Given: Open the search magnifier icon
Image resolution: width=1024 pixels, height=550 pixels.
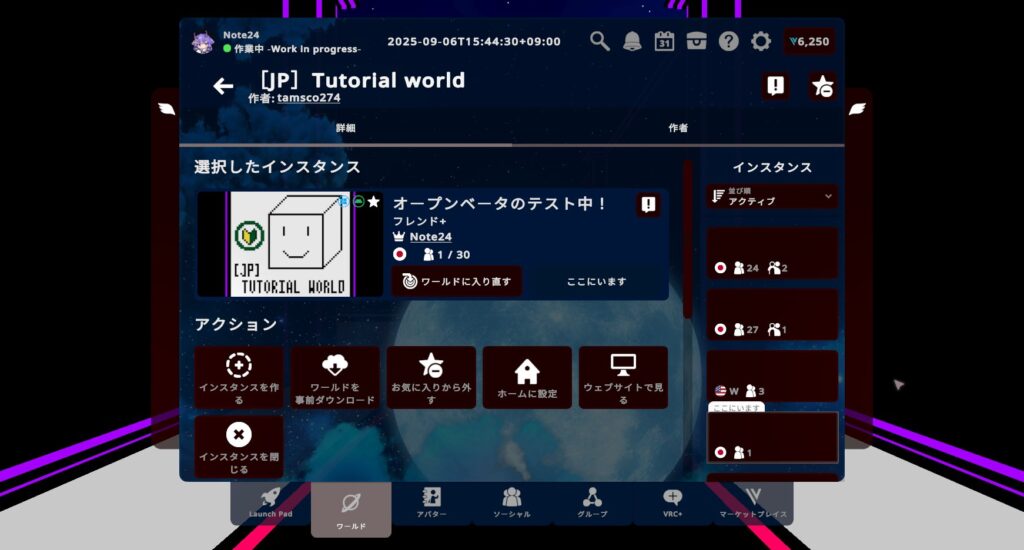Looking at the screenshot, I should coord(600,41).
